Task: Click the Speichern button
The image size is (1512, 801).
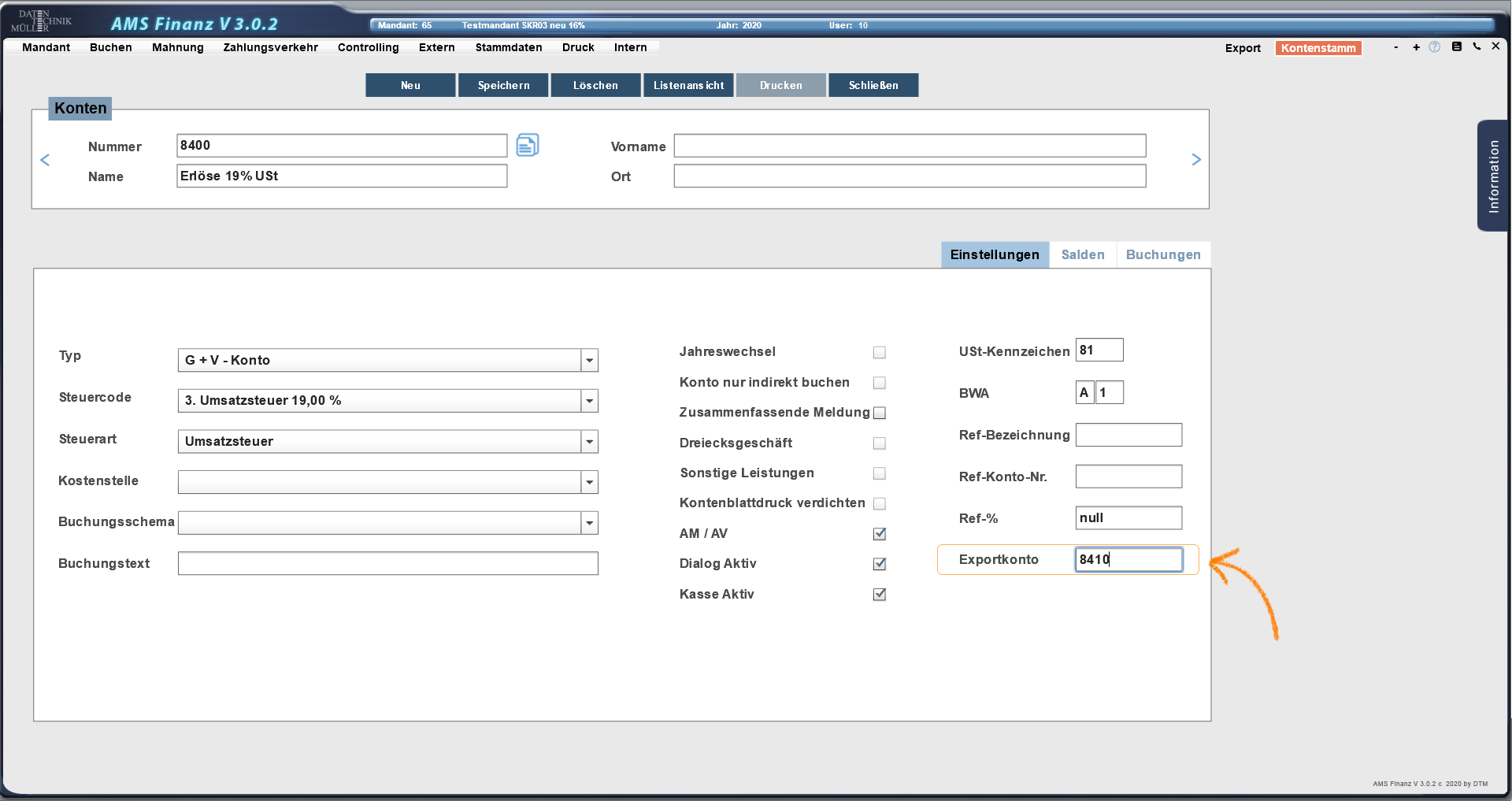Action: 503,85
